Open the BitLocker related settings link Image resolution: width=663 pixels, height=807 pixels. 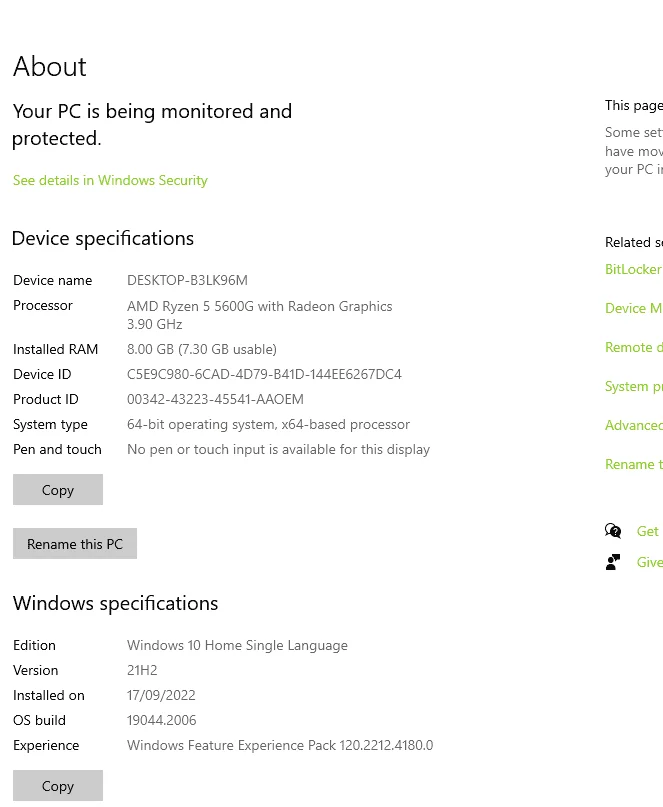click(634, 269)
